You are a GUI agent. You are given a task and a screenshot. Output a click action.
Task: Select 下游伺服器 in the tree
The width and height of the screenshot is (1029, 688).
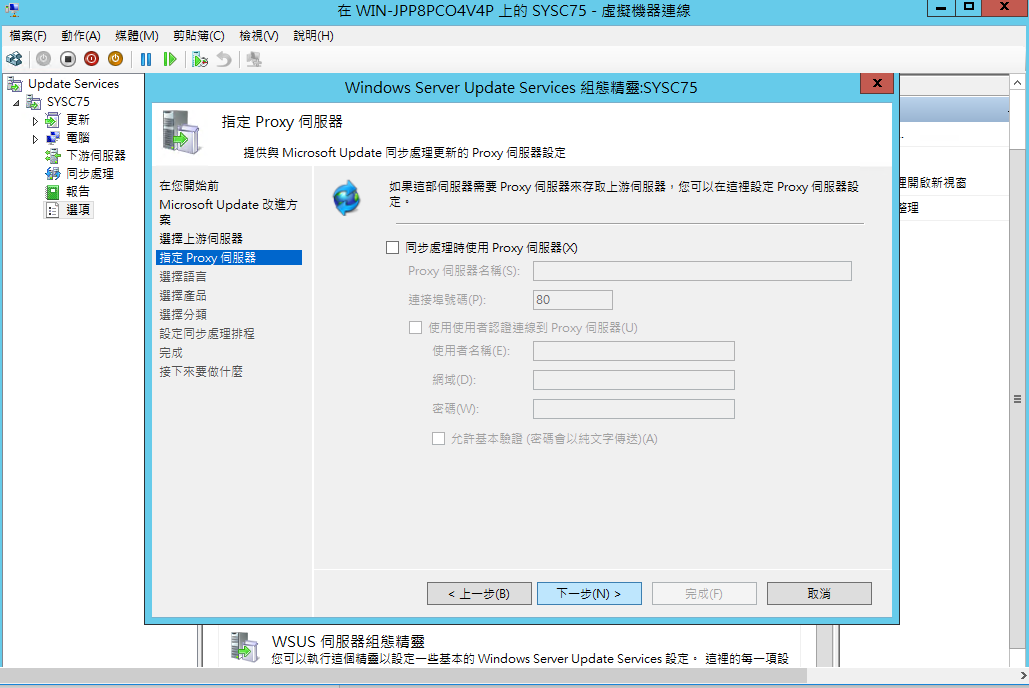coord(96,156)
